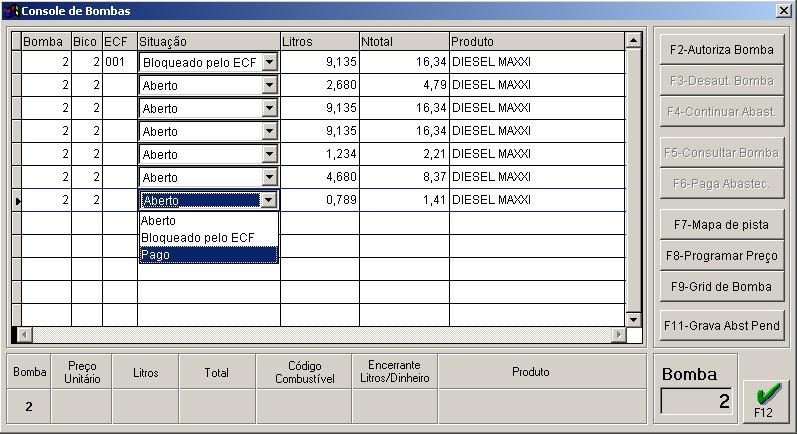797x434 pixels.
Task: Click the Litros cell '2,680'
Action: 320,85
